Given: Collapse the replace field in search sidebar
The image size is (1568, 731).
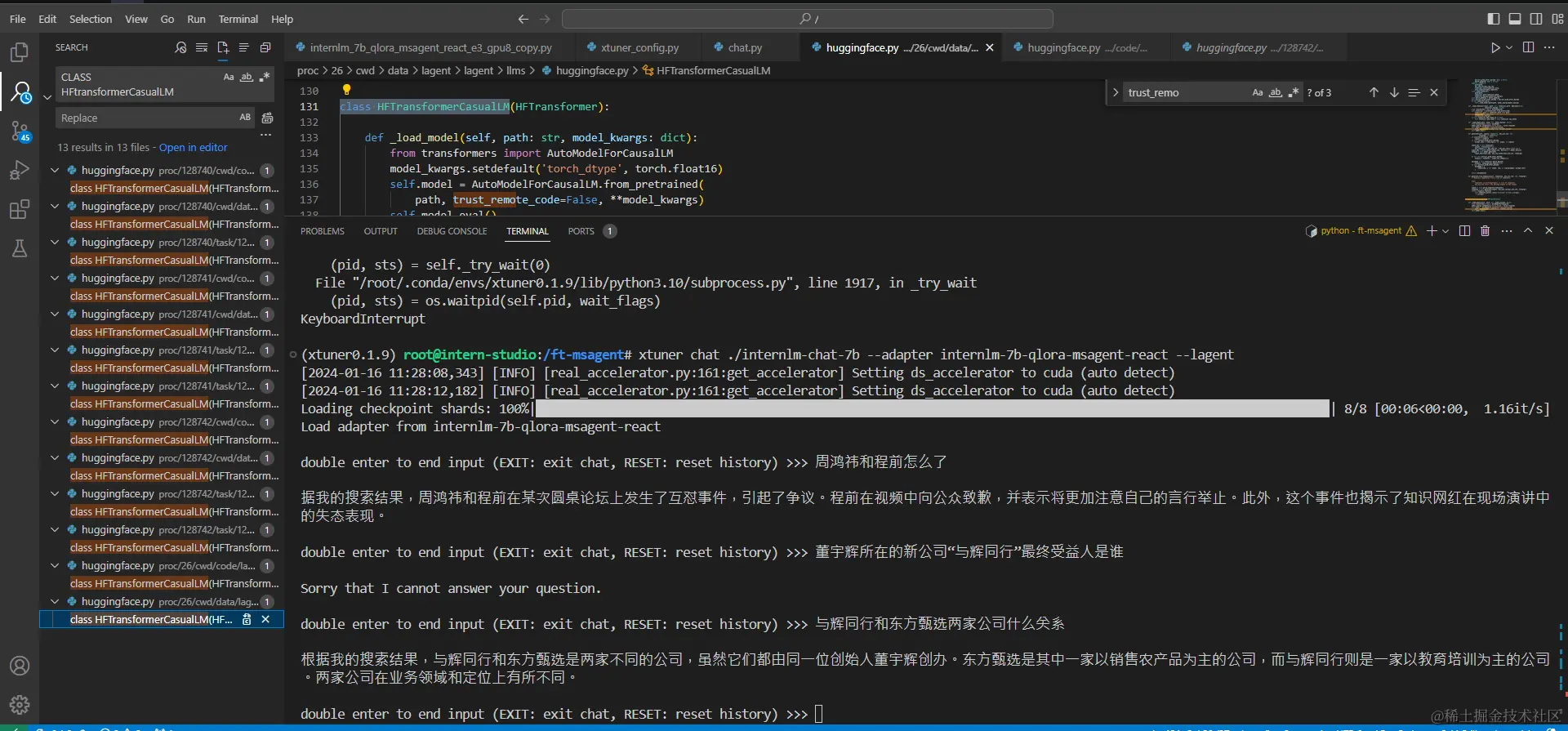Looking at the screenshot, I should (x=47, y=97).
